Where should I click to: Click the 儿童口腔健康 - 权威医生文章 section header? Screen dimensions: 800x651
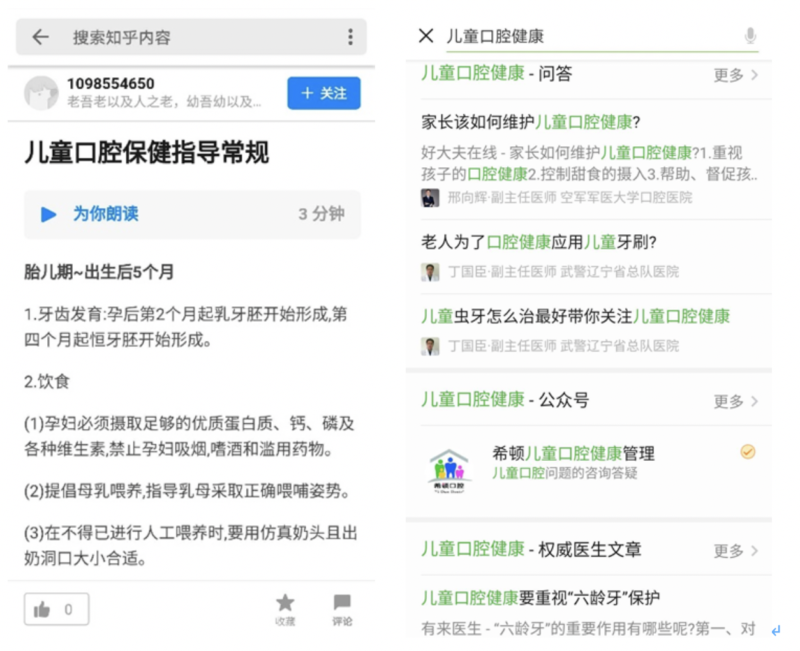coord(531,549)
